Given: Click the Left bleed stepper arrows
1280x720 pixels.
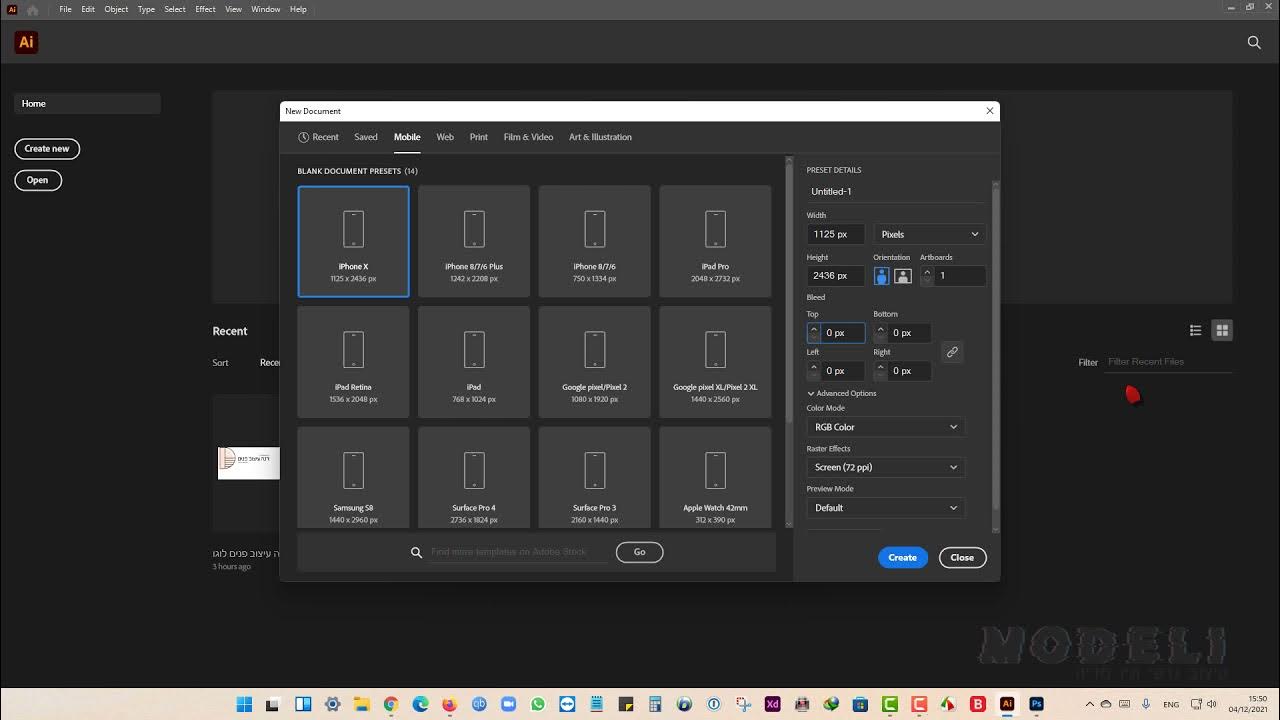Looking at the screenshot, I should [x=814, y=371].
